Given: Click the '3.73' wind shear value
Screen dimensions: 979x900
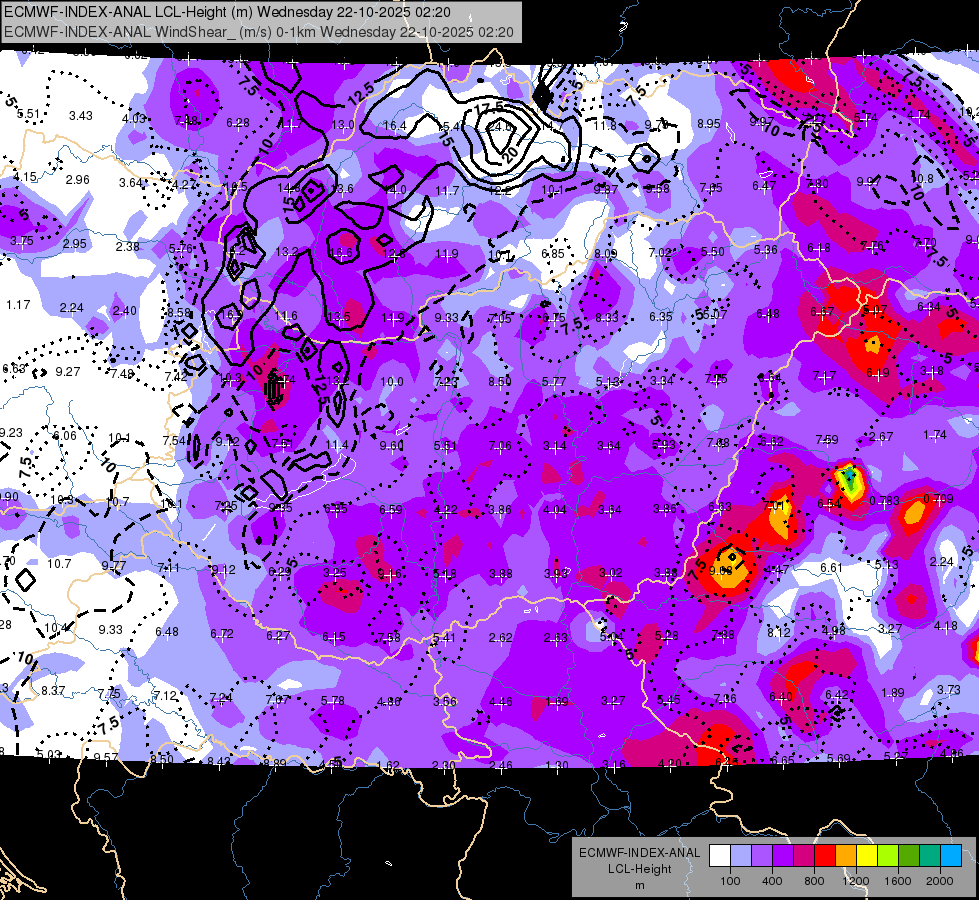Looking at the screenshot, I should tap(948, 690).
